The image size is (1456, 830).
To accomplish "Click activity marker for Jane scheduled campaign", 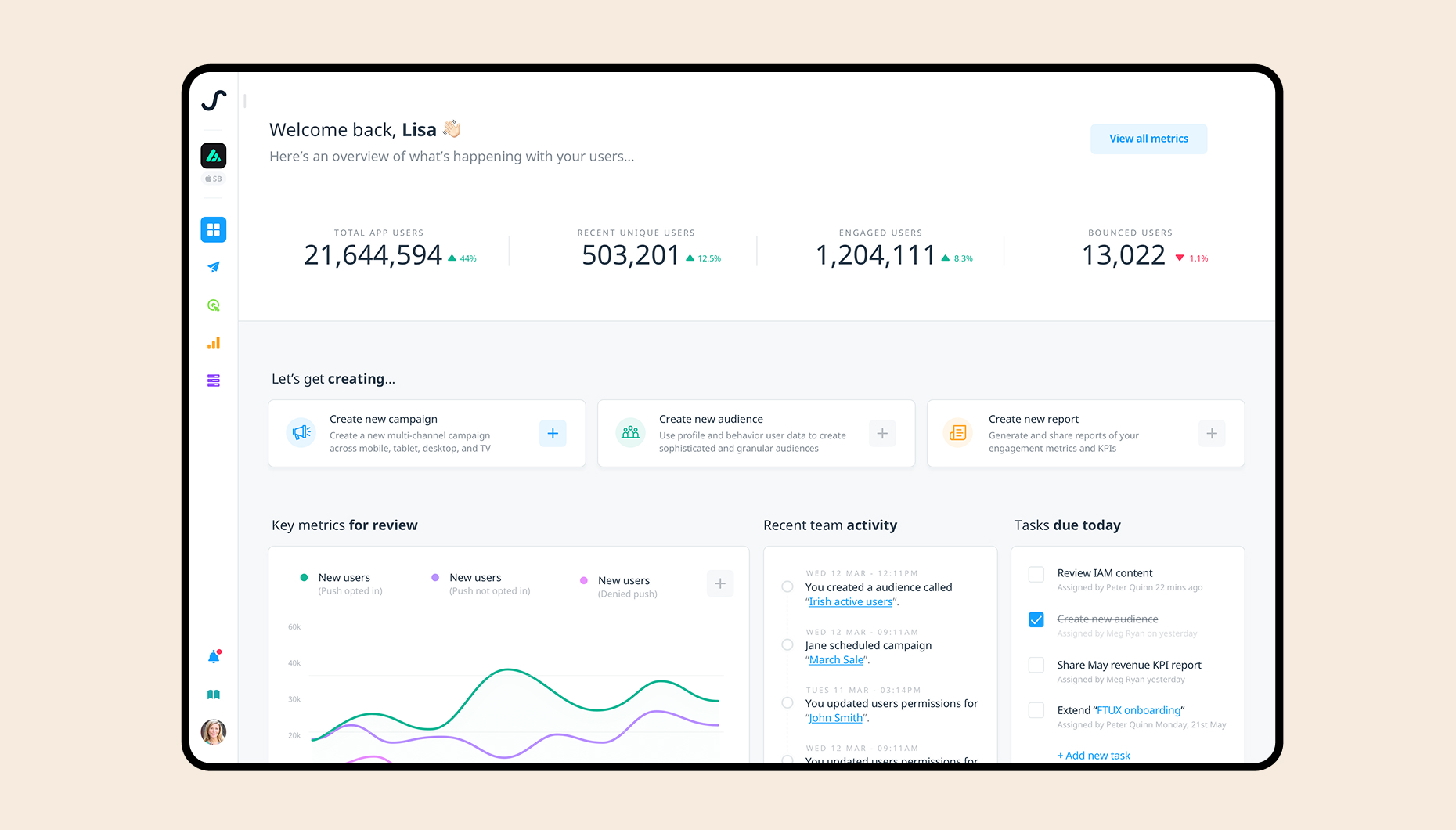I will click(787, 645).
